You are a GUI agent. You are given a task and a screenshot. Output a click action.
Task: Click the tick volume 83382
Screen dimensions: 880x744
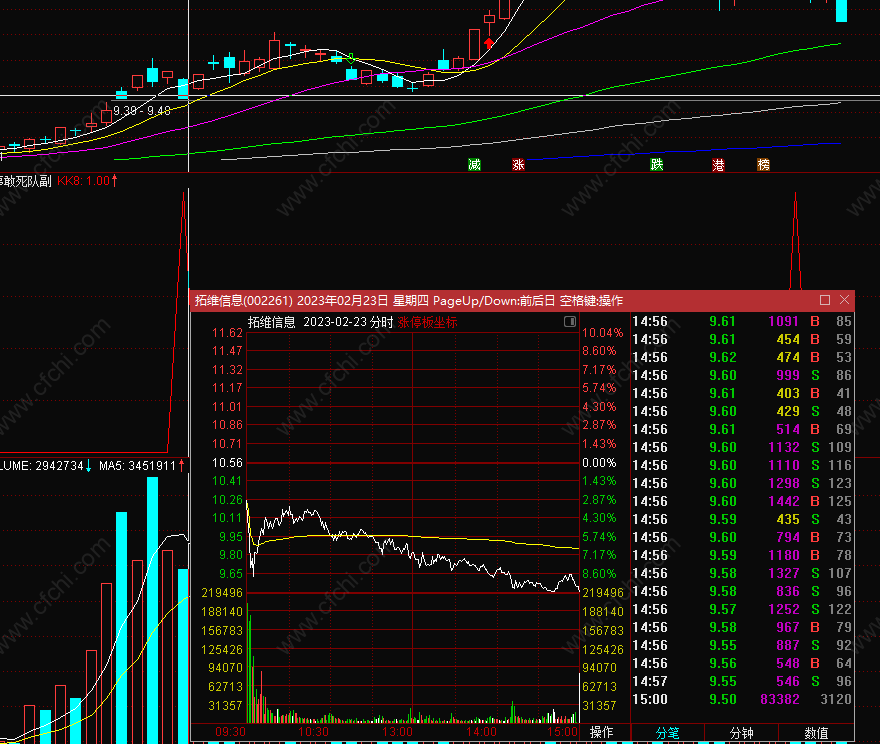pyautogui.click(x=780, y=699)
